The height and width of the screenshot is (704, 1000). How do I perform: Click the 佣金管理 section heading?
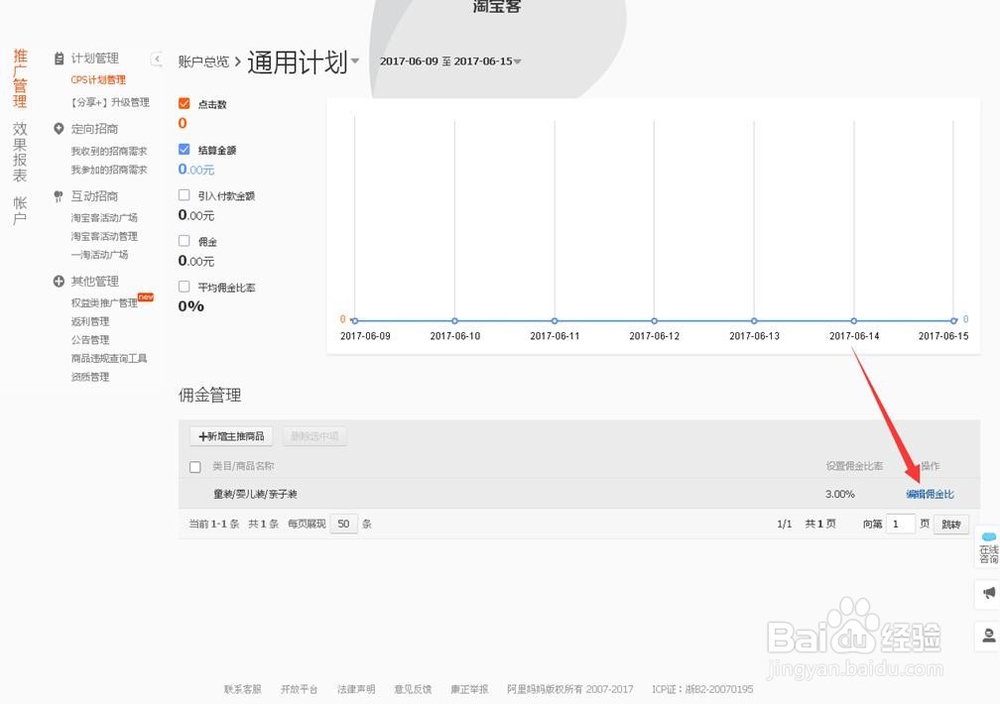click(210, 395)
